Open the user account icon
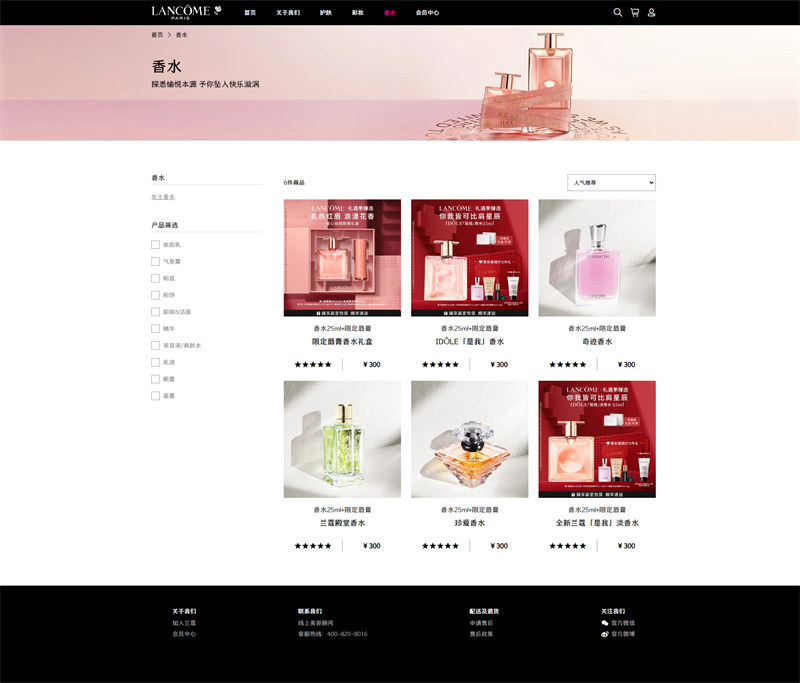800x683 pixels. tap(652, 12)
